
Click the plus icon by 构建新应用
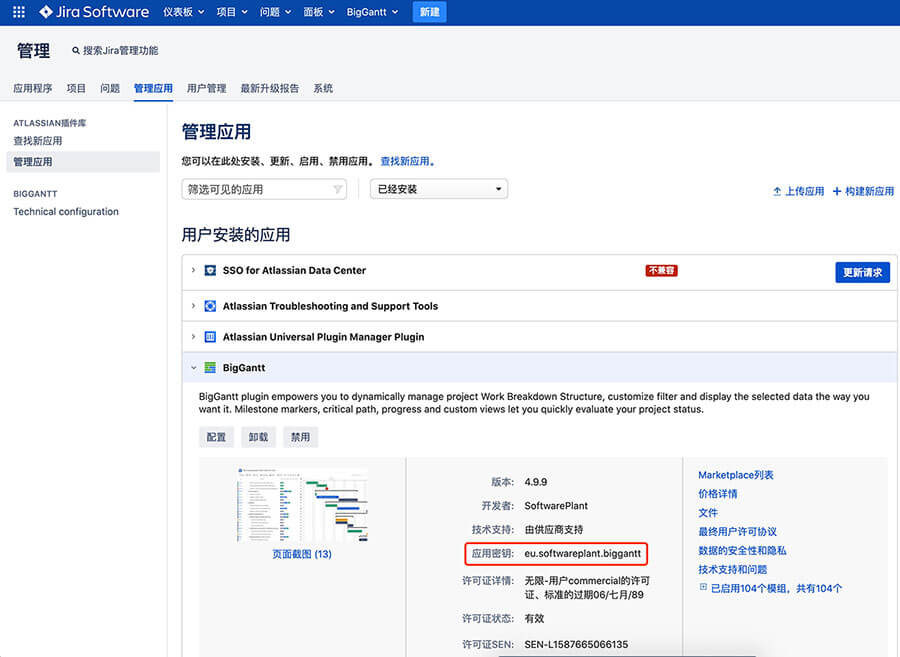click(x=837, y=191)
